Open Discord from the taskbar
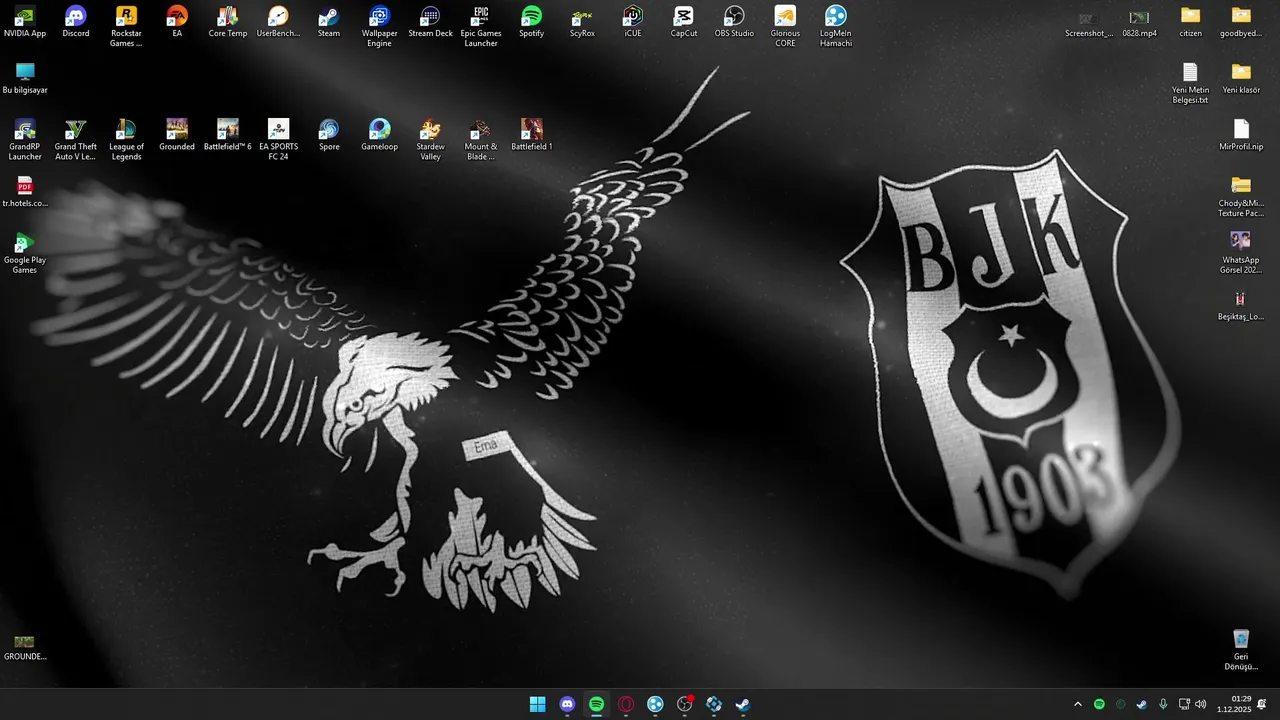 tap(567, 704)
